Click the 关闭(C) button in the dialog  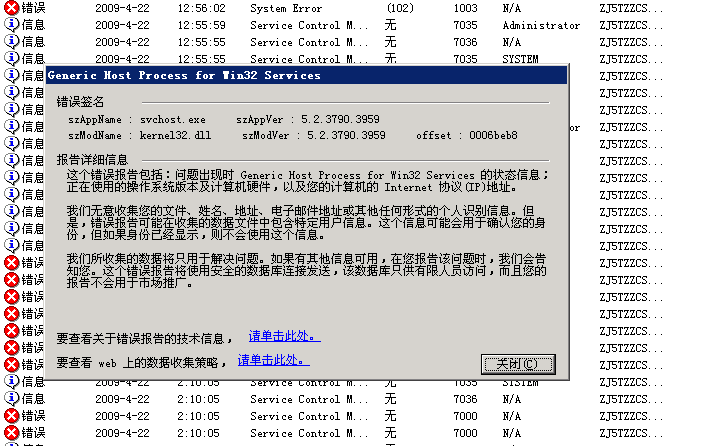click(518, 364)
